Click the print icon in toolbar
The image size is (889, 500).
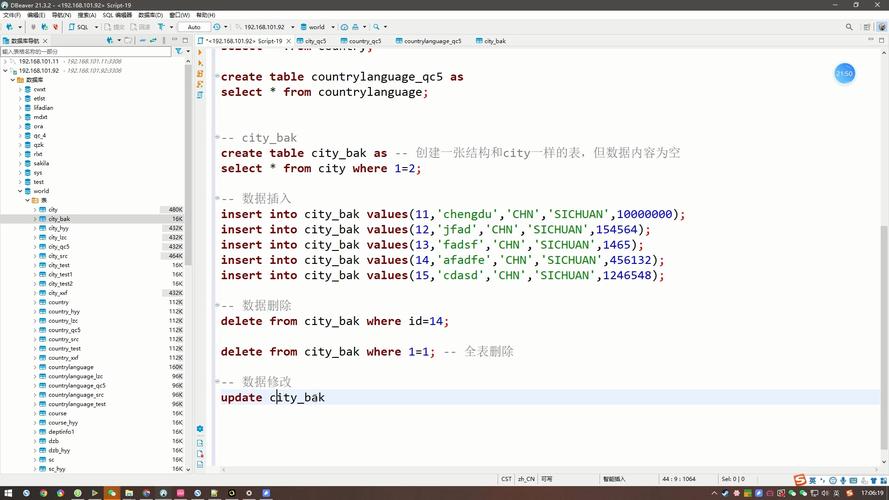[355, 27]
